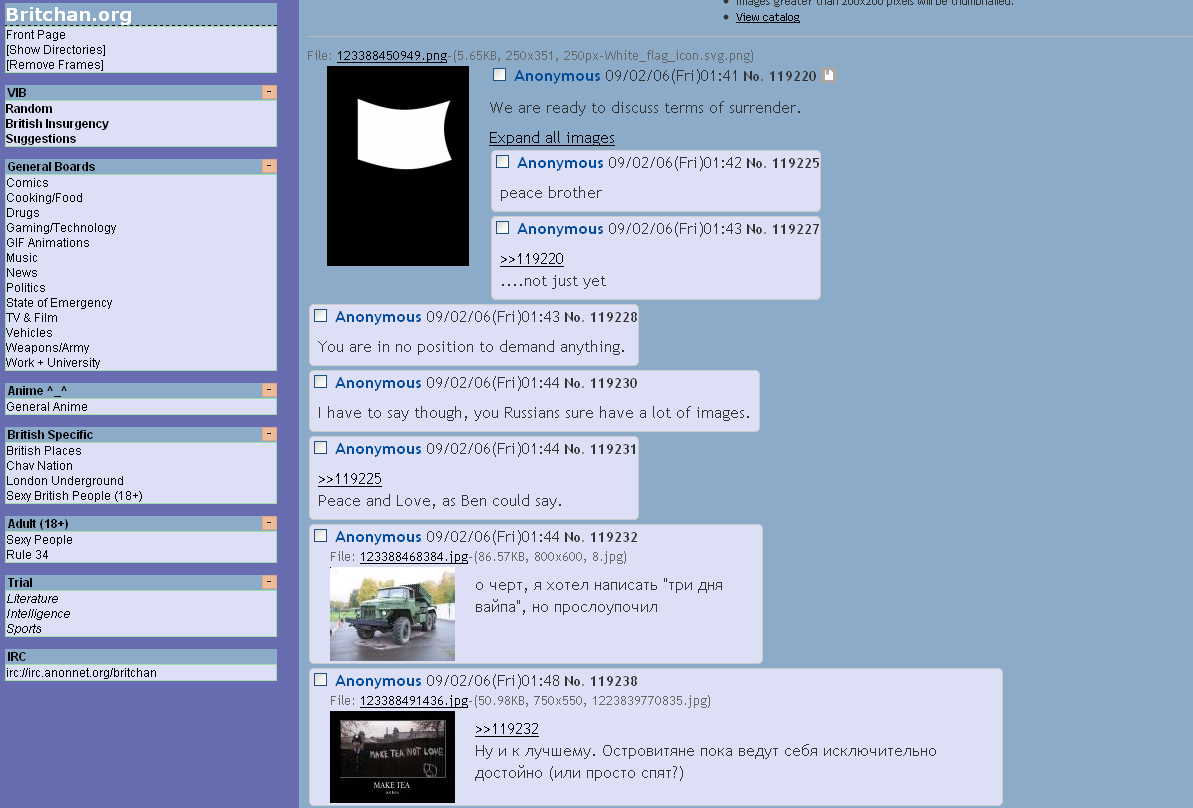Screen dimensions: 1193x808
Task: Click the white flag thumbnail image
Action: click(x=398, y=166)
